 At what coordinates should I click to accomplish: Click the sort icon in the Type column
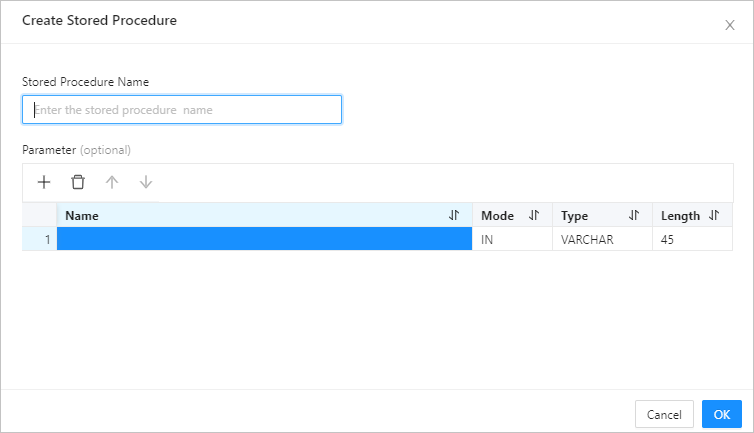point(634,215)
